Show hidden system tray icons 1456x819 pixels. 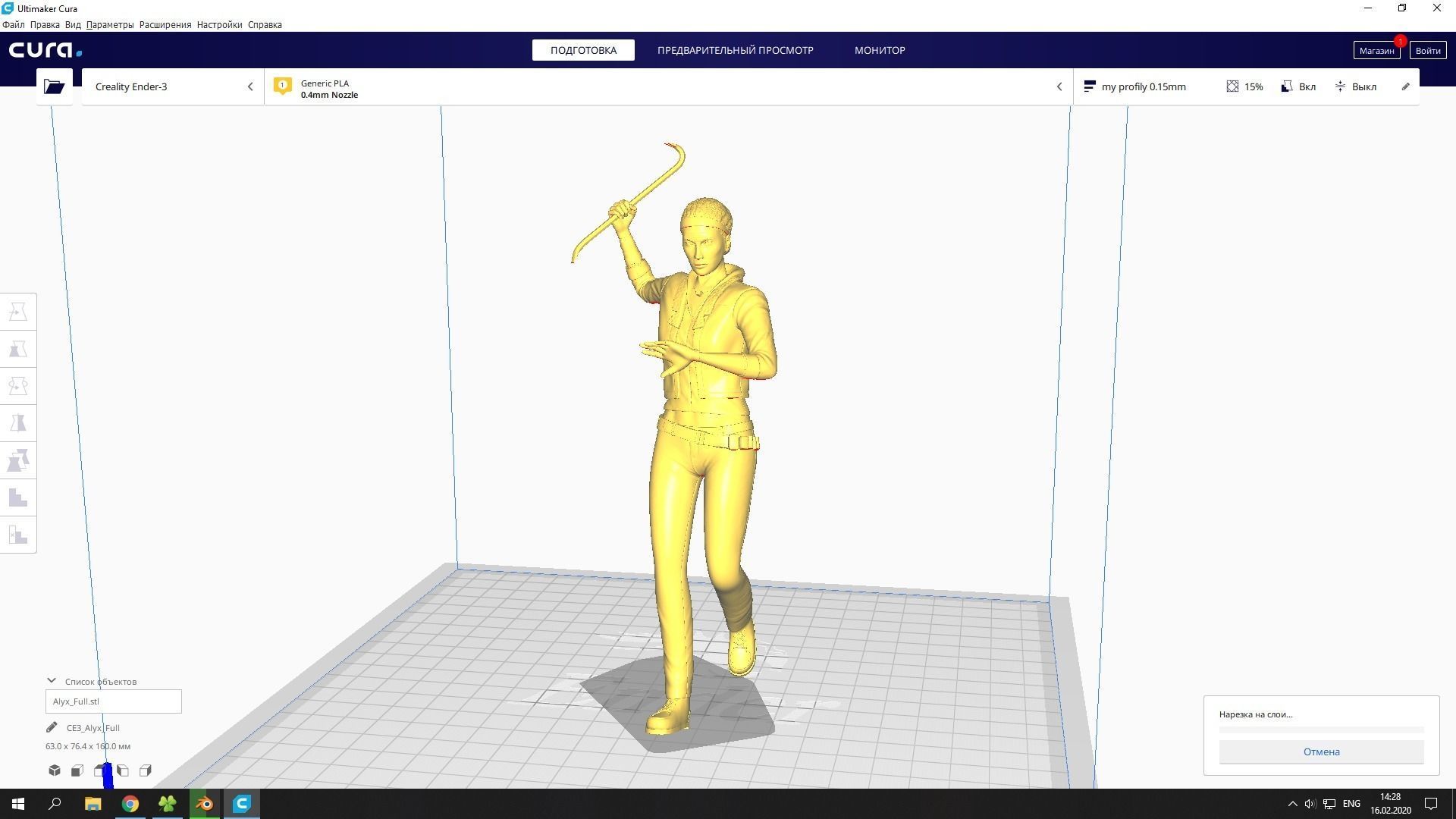click(x=1292, y=804)
